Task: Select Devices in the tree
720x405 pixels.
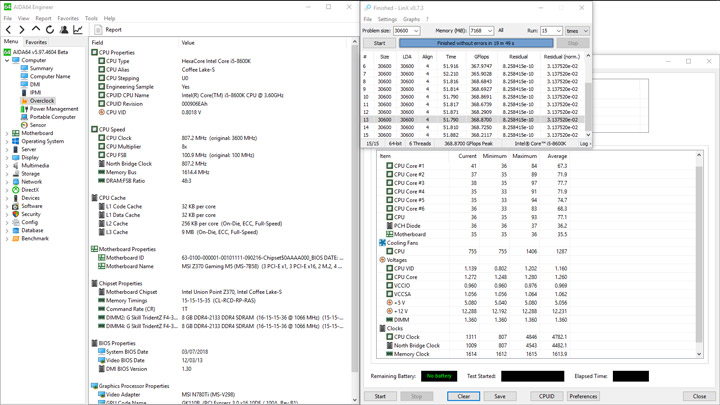Action: (x=30, y=198)
